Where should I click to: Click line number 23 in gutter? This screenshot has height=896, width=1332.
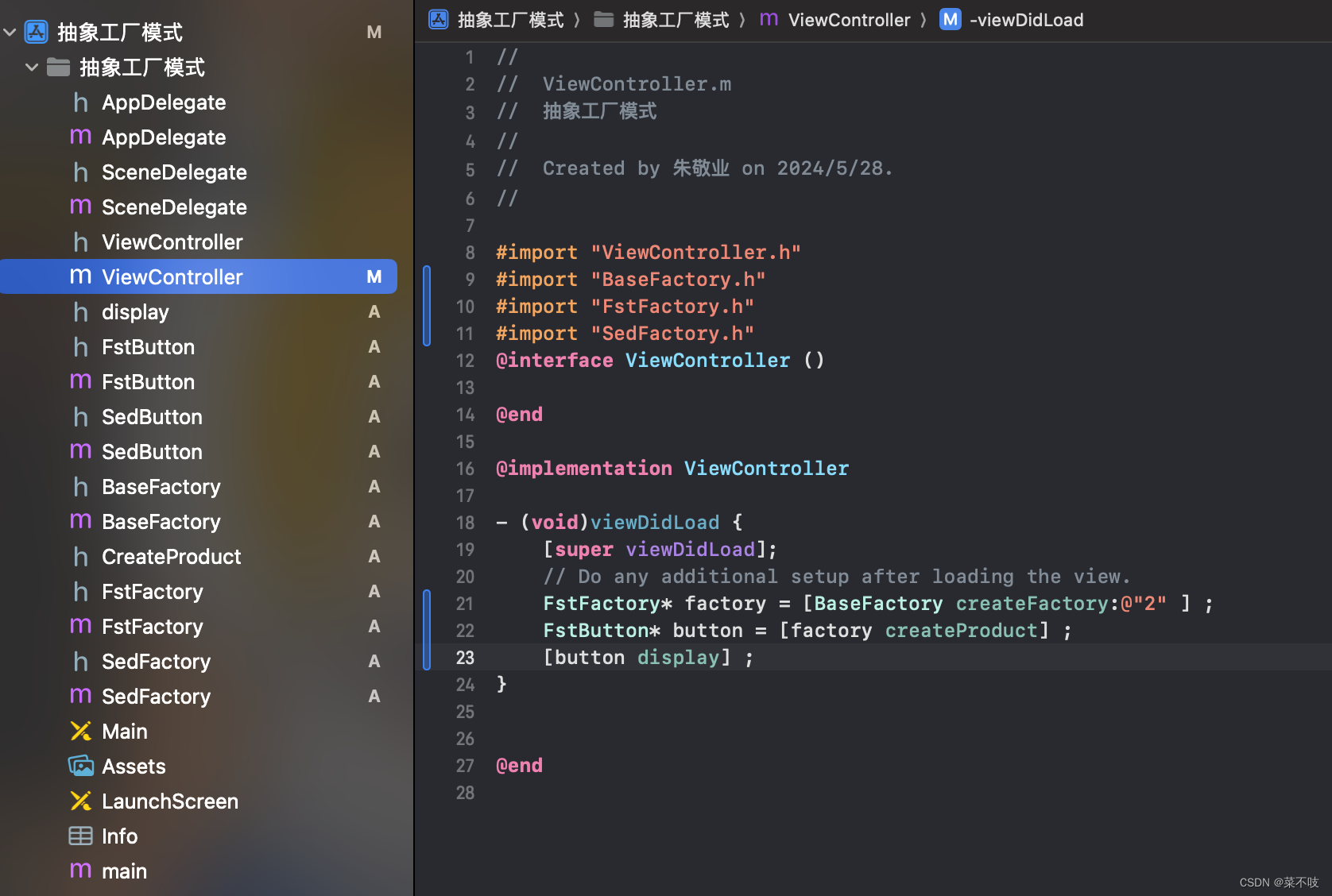(465, 658)
